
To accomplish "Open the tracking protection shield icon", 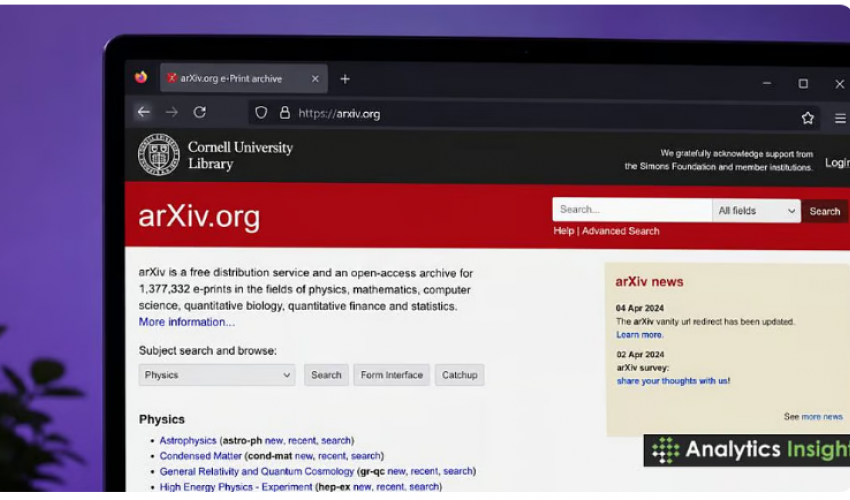I will 261,113.
